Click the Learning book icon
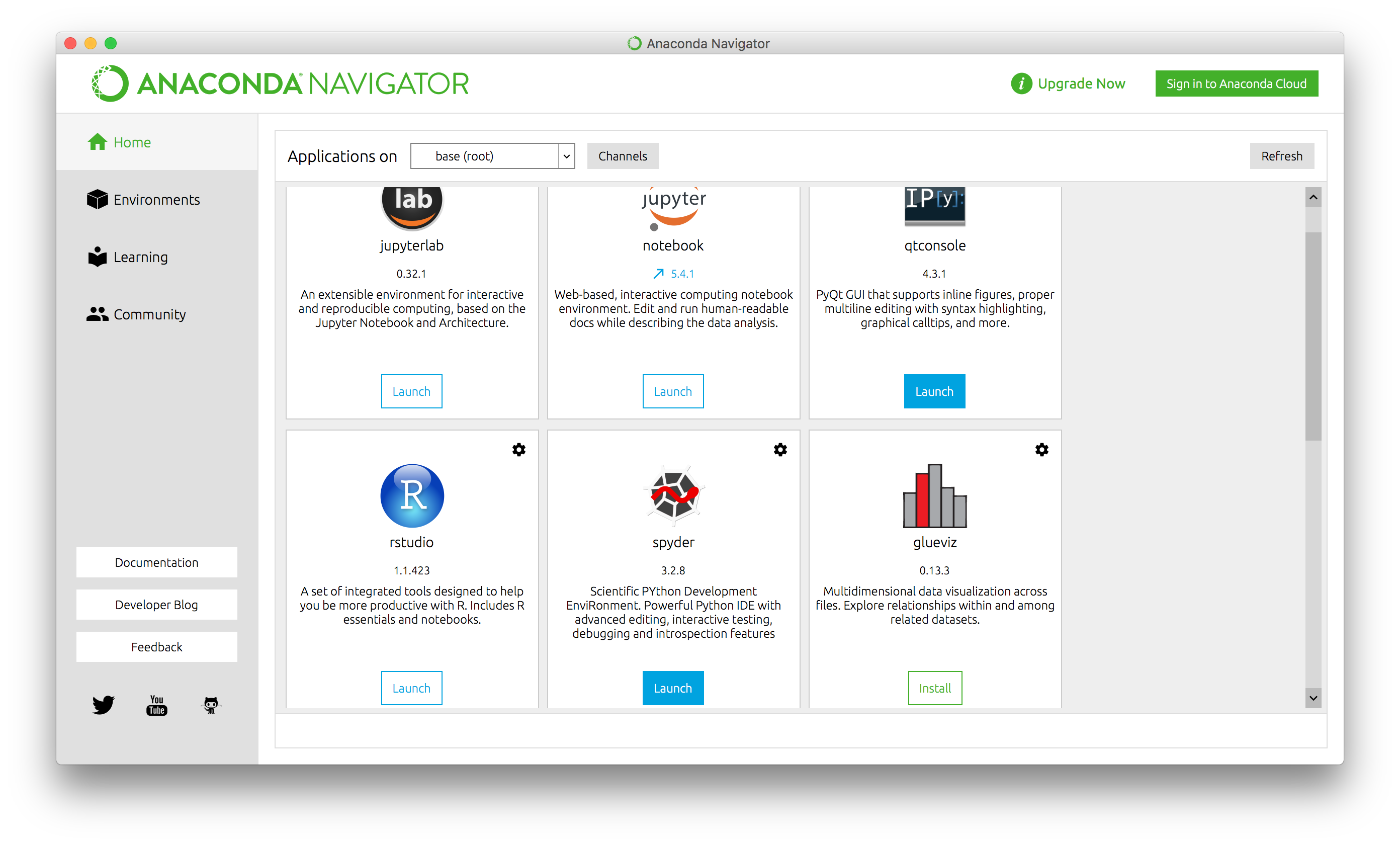Viewport: 1400px width, 845px height. coord(97,257)
